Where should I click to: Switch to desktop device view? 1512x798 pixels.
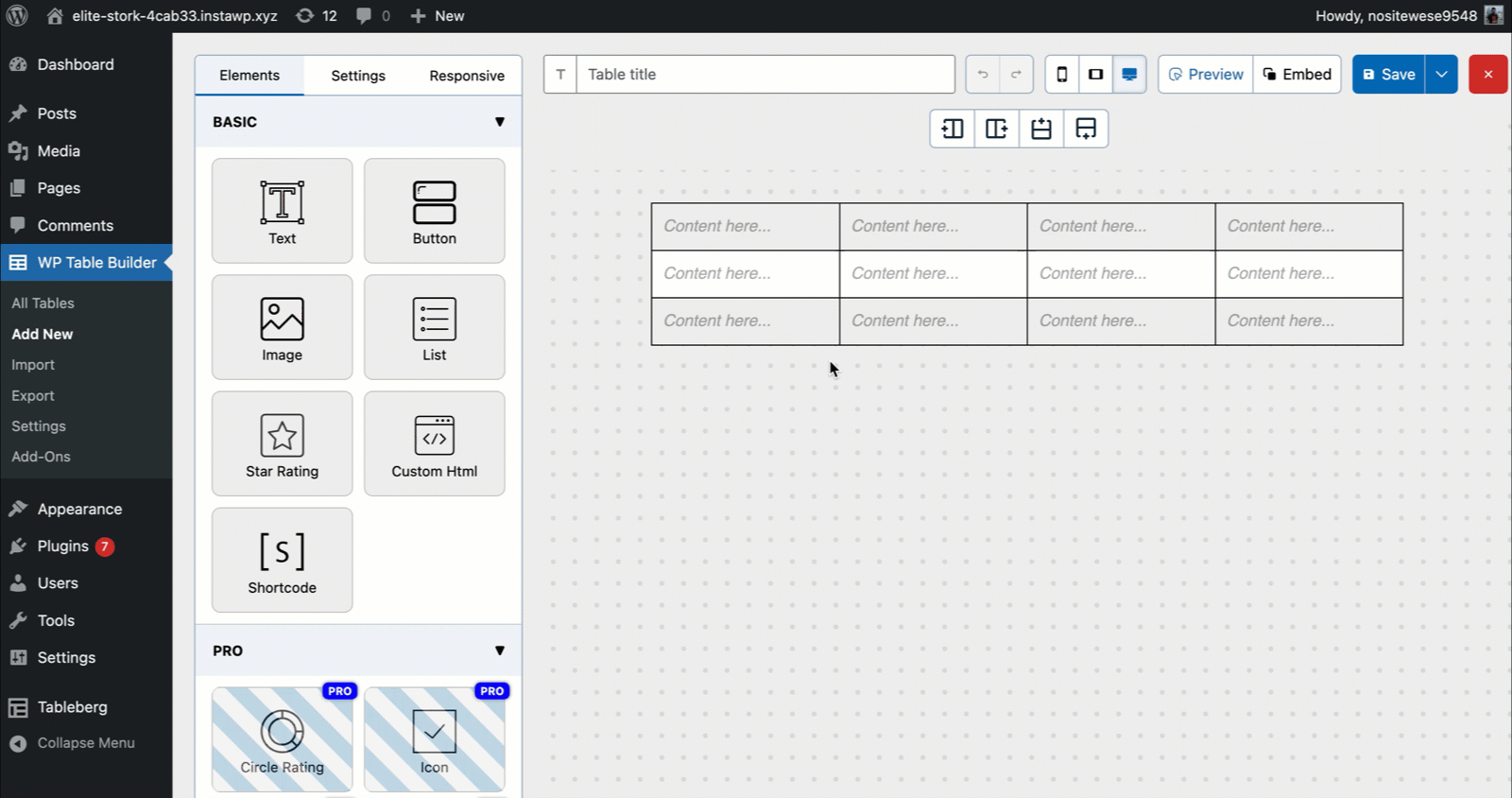coord(1129,75)
